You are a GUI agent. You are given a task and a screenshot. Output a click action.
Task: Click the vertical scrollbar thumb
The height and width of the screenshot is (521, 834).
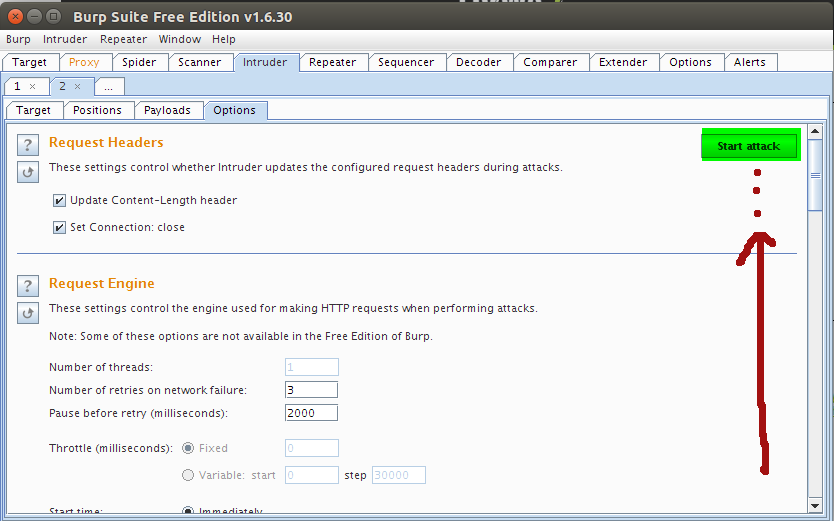[815, 175]
